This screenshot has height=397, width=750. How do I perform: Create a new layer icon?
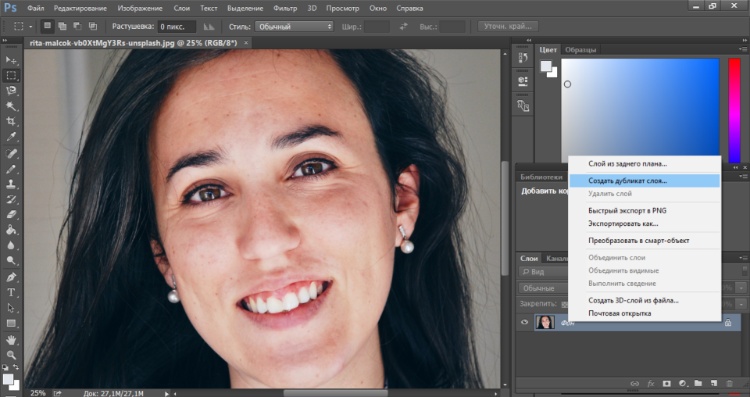pyautogui.click(x=714, y=384)
